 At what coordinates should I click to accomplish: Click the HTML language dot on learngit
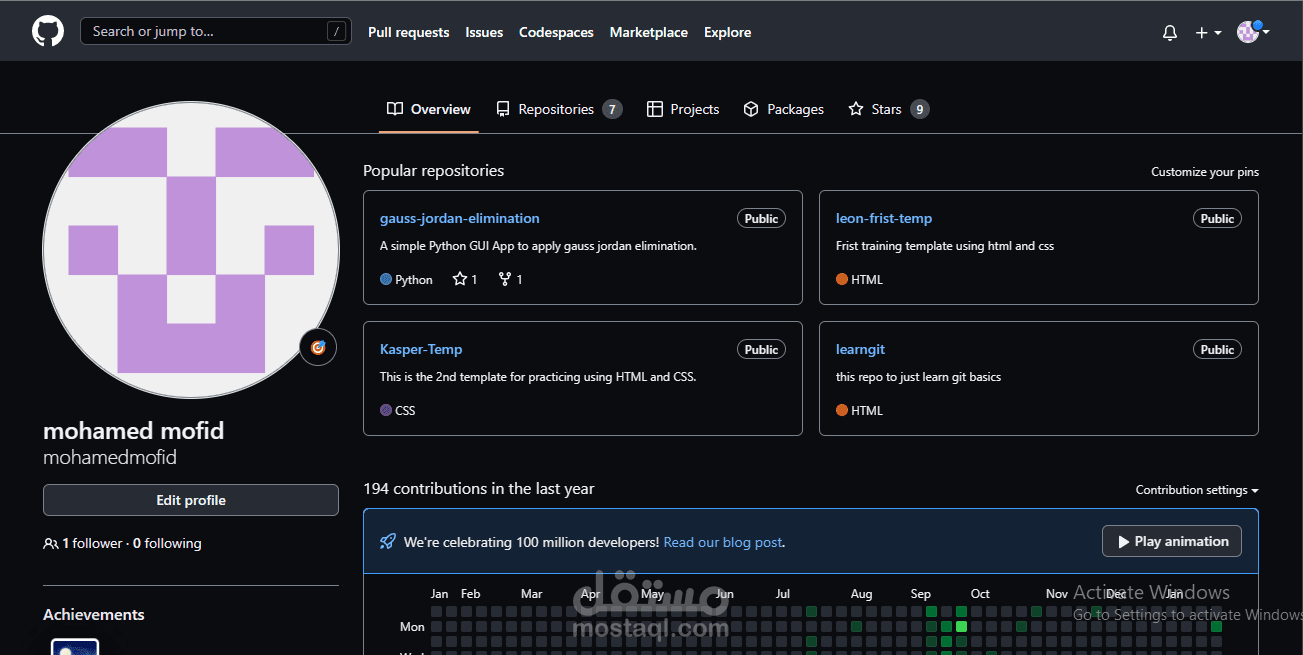pyautogui.click(x=842, y=410)
